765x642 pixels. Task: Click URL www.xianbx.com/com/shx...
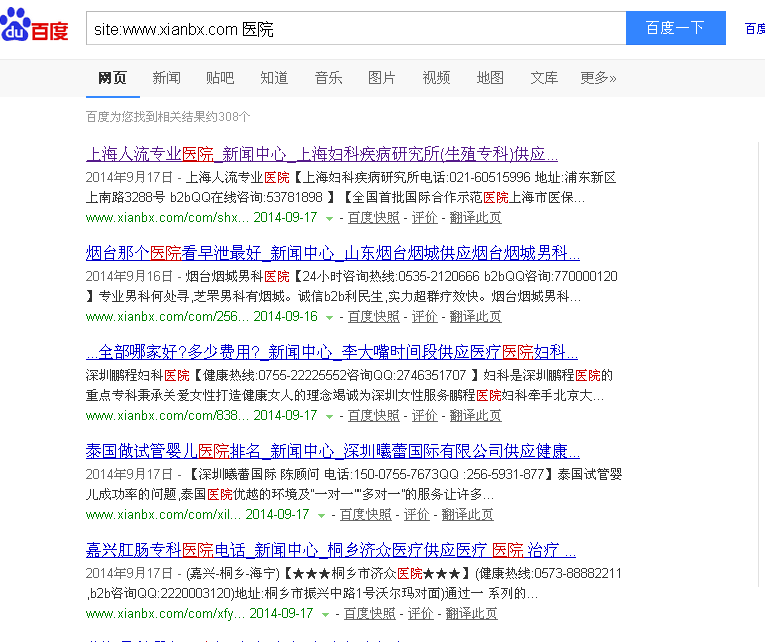point(167,218)
